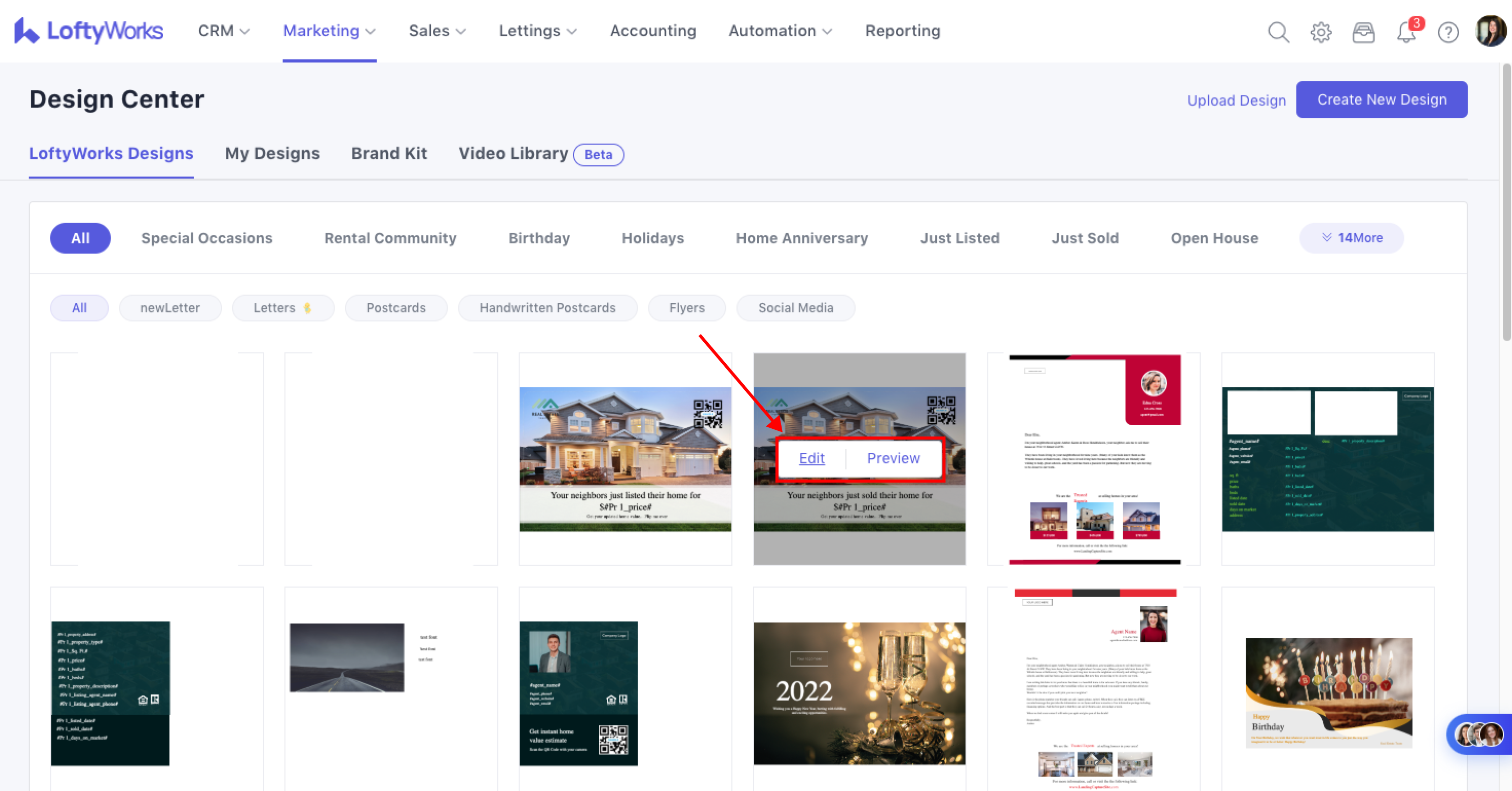Screen dimensions: 1512x791
Task: Click the LoftyWorks logo
Action: 89,31
